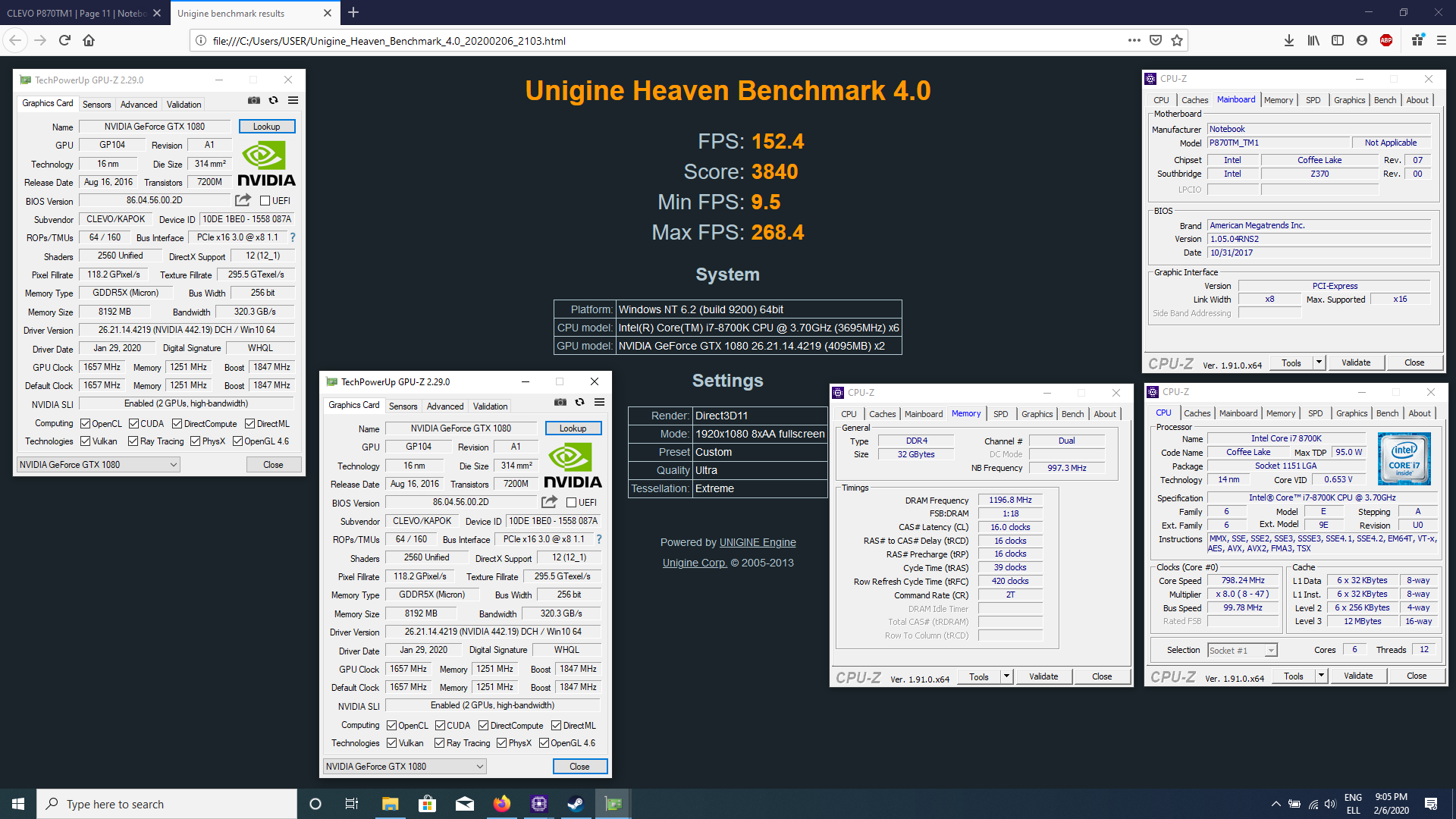This screenshot has width=1456, height=819.
Task: Open the hamburger menu in top-left GPU-Z window
Action: tap(293, 100)
